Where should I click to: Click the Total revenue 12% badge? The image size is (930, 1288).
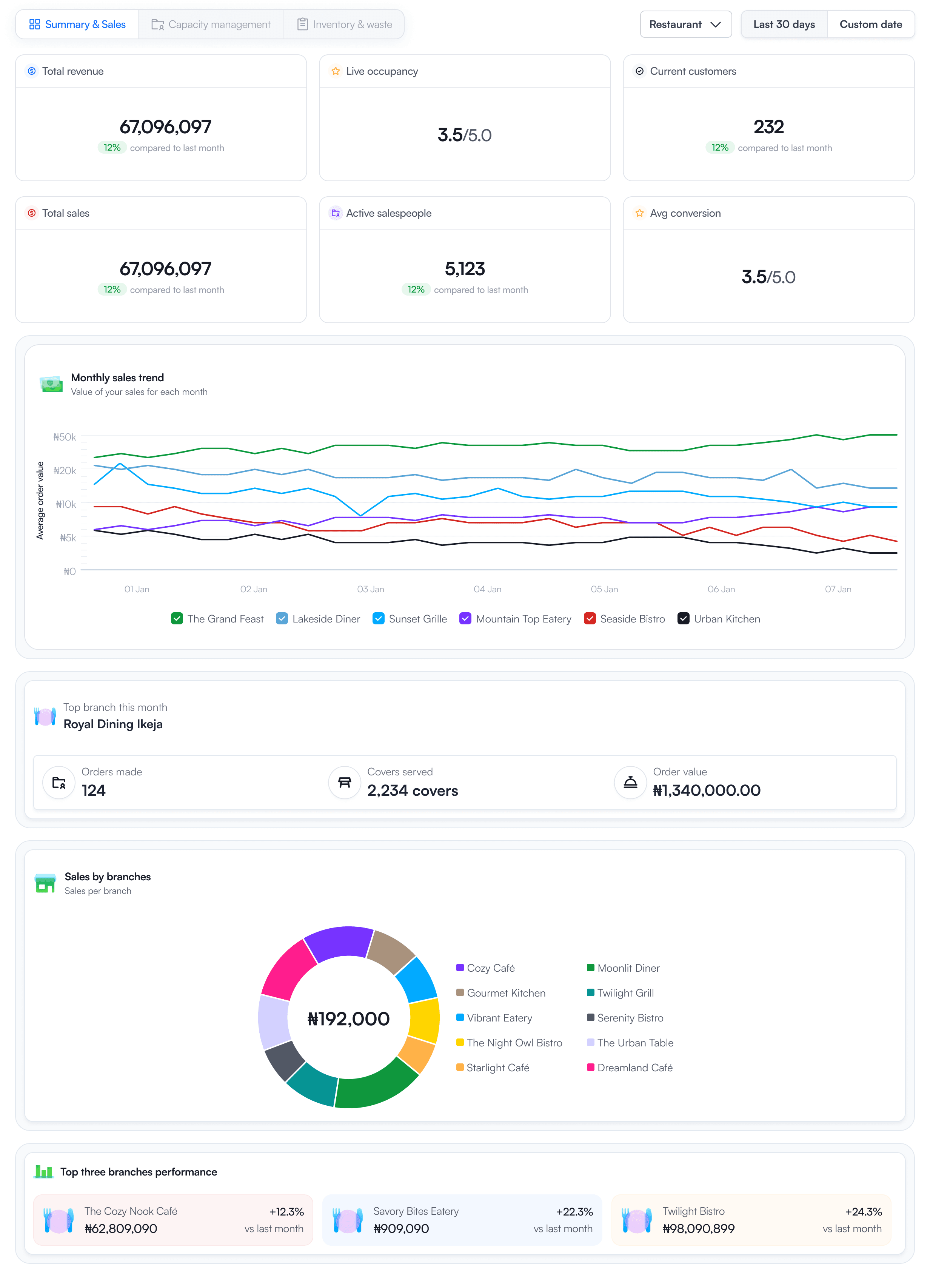coord(112,148)
